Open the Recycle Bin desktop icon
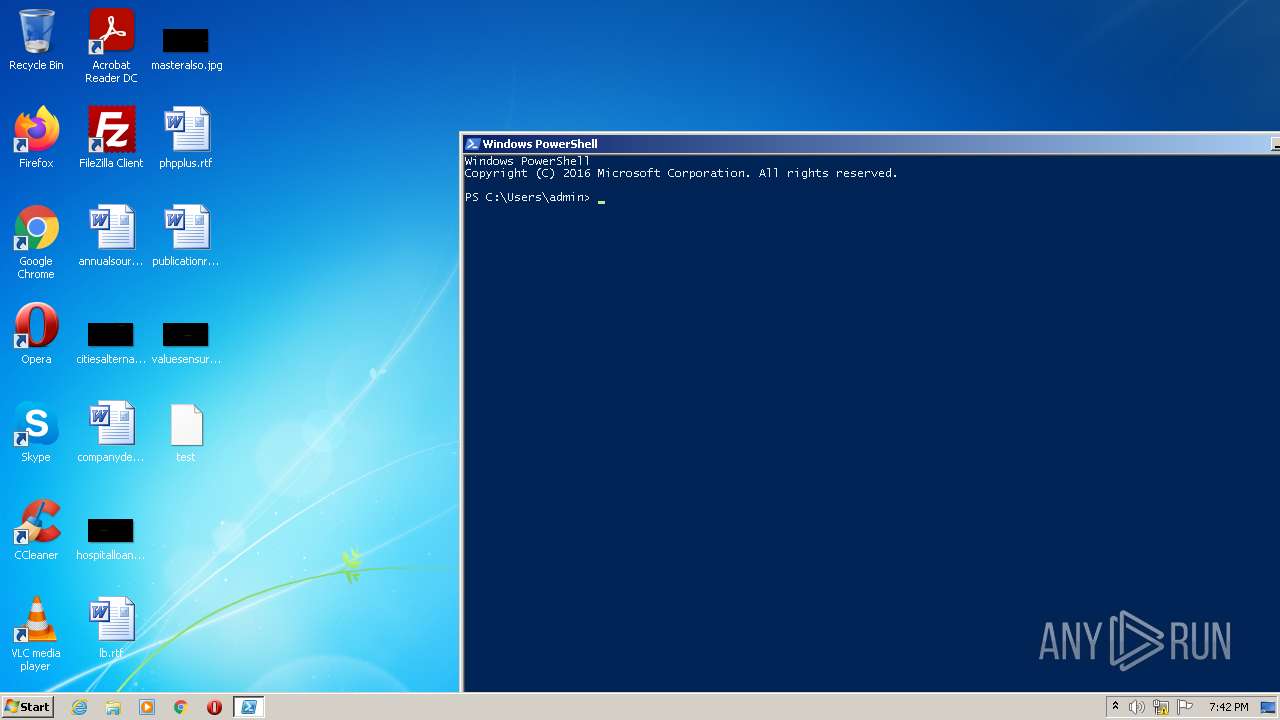Image resolution: width=1280 pixels, height=720 pixels. pyautogui.click(x=36, y=40)
